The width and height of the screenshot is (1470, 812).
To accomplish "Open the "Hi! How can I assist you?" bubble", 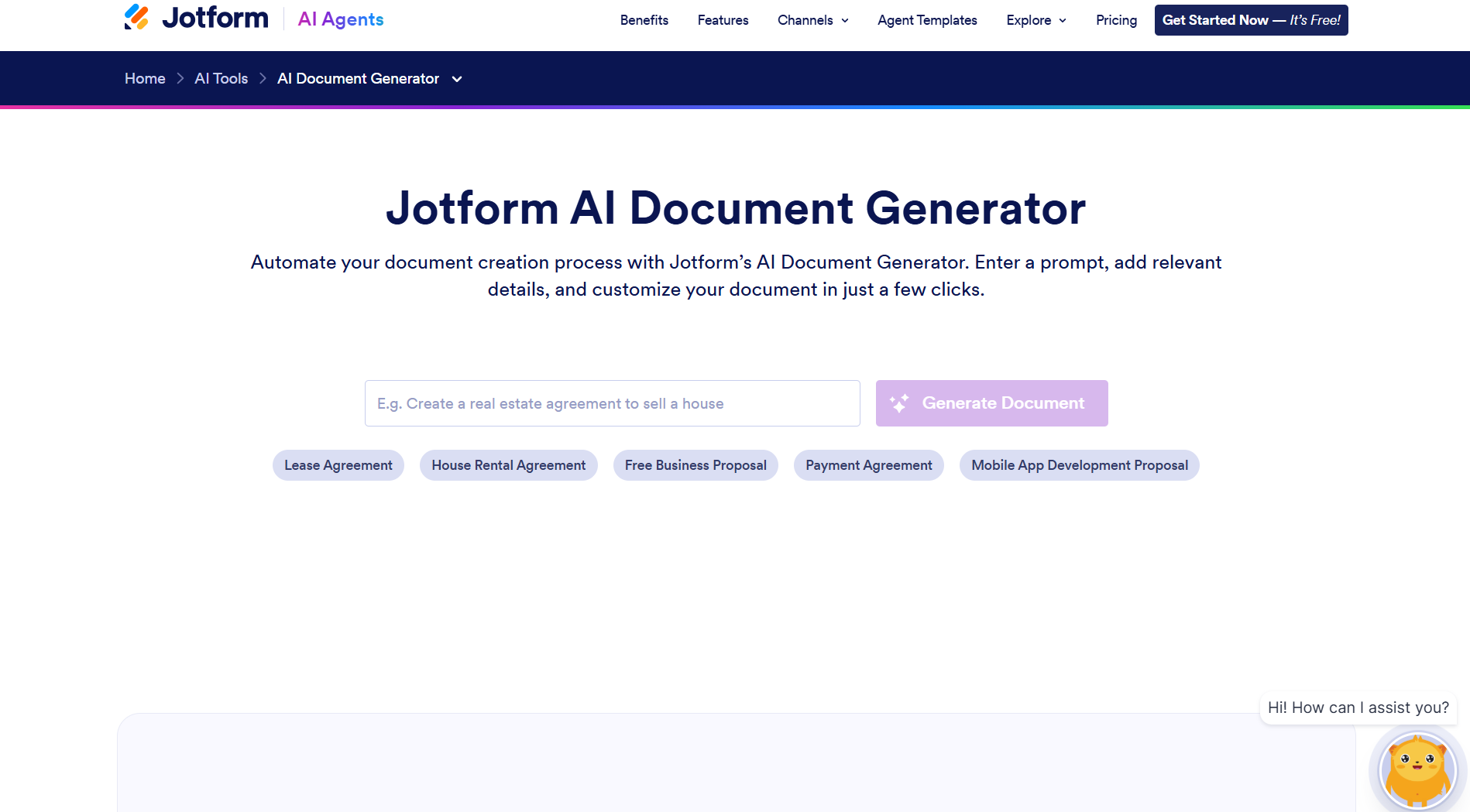I will click(x=1358, y=708).
